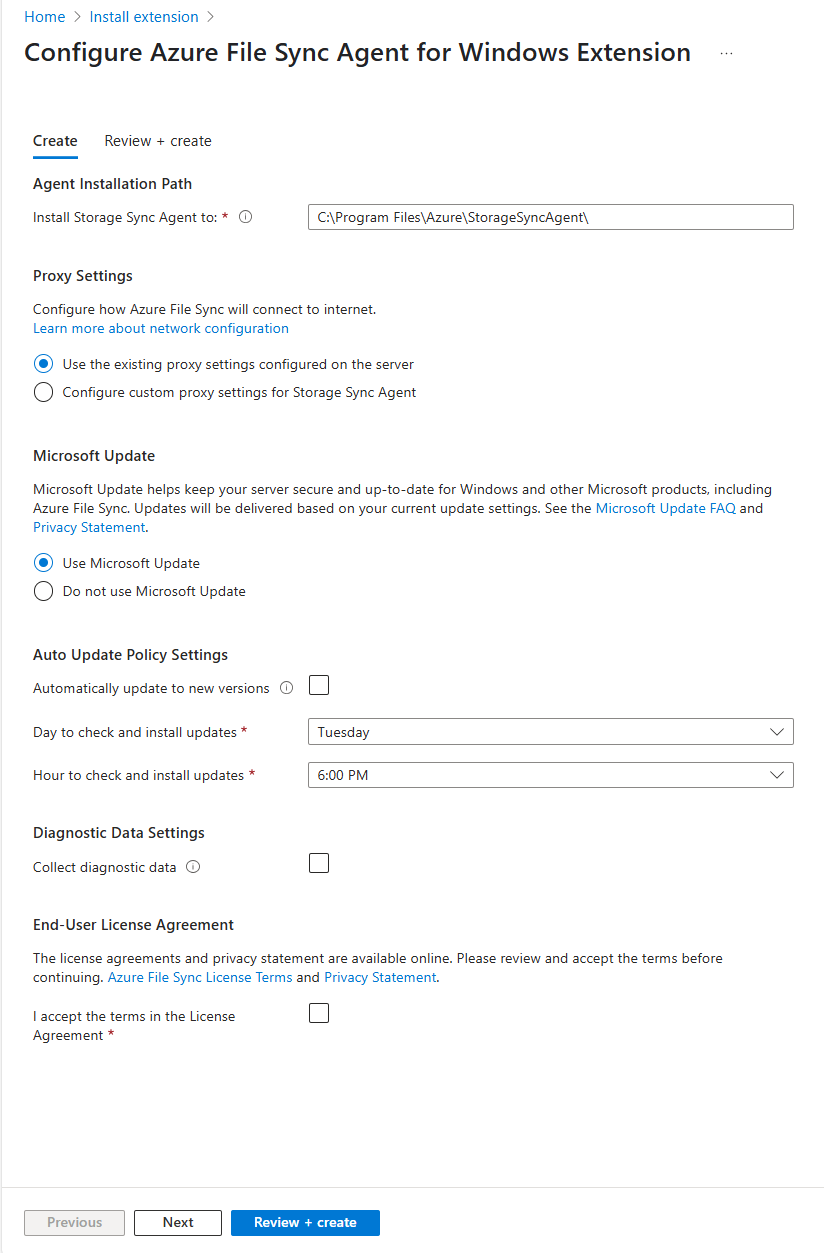Select Use the existing proxy settings option
The image size is (824, 1253).
[43, 364]
